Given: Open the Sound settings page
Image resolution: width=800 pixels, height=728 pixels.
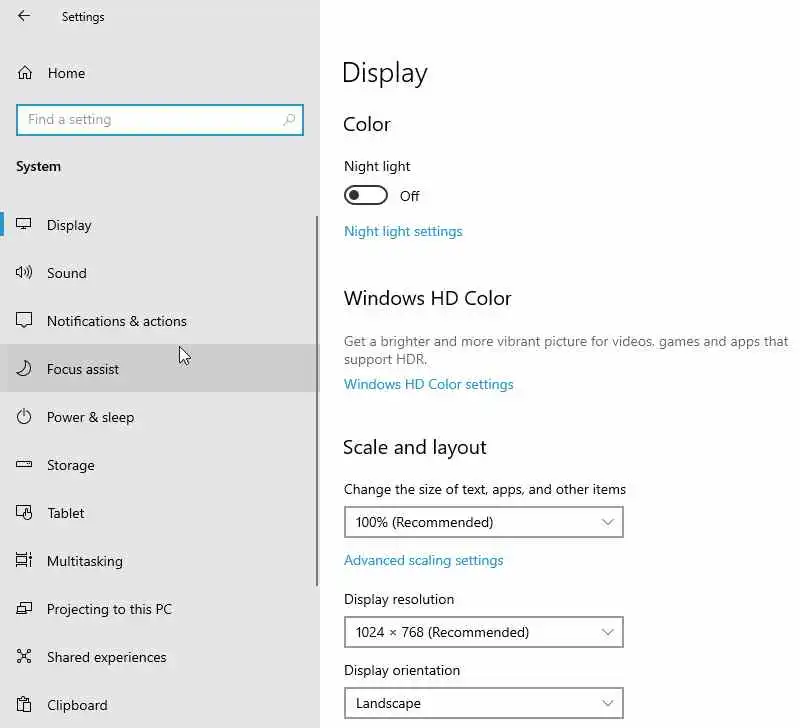Looking at the screenshot, I should point(158,272).
